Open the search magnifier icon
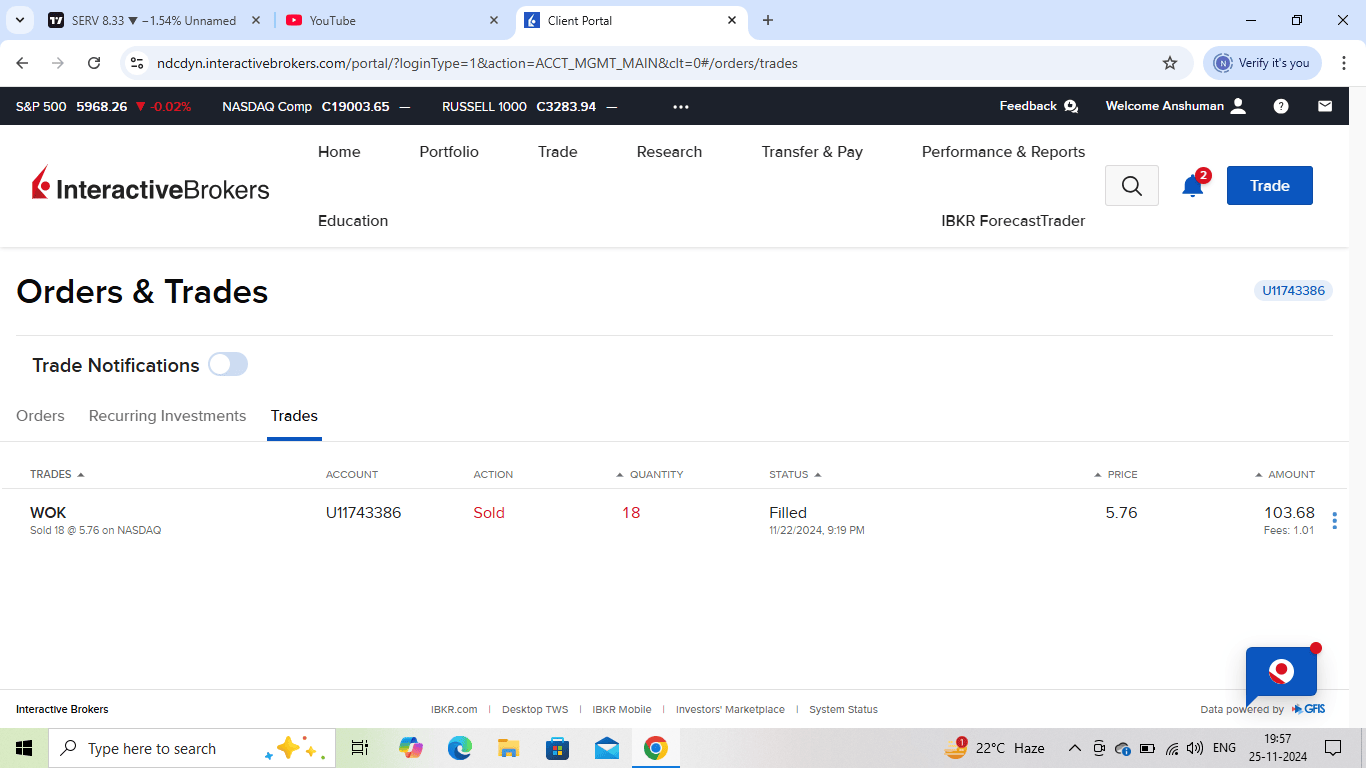 click(1132, 186)
